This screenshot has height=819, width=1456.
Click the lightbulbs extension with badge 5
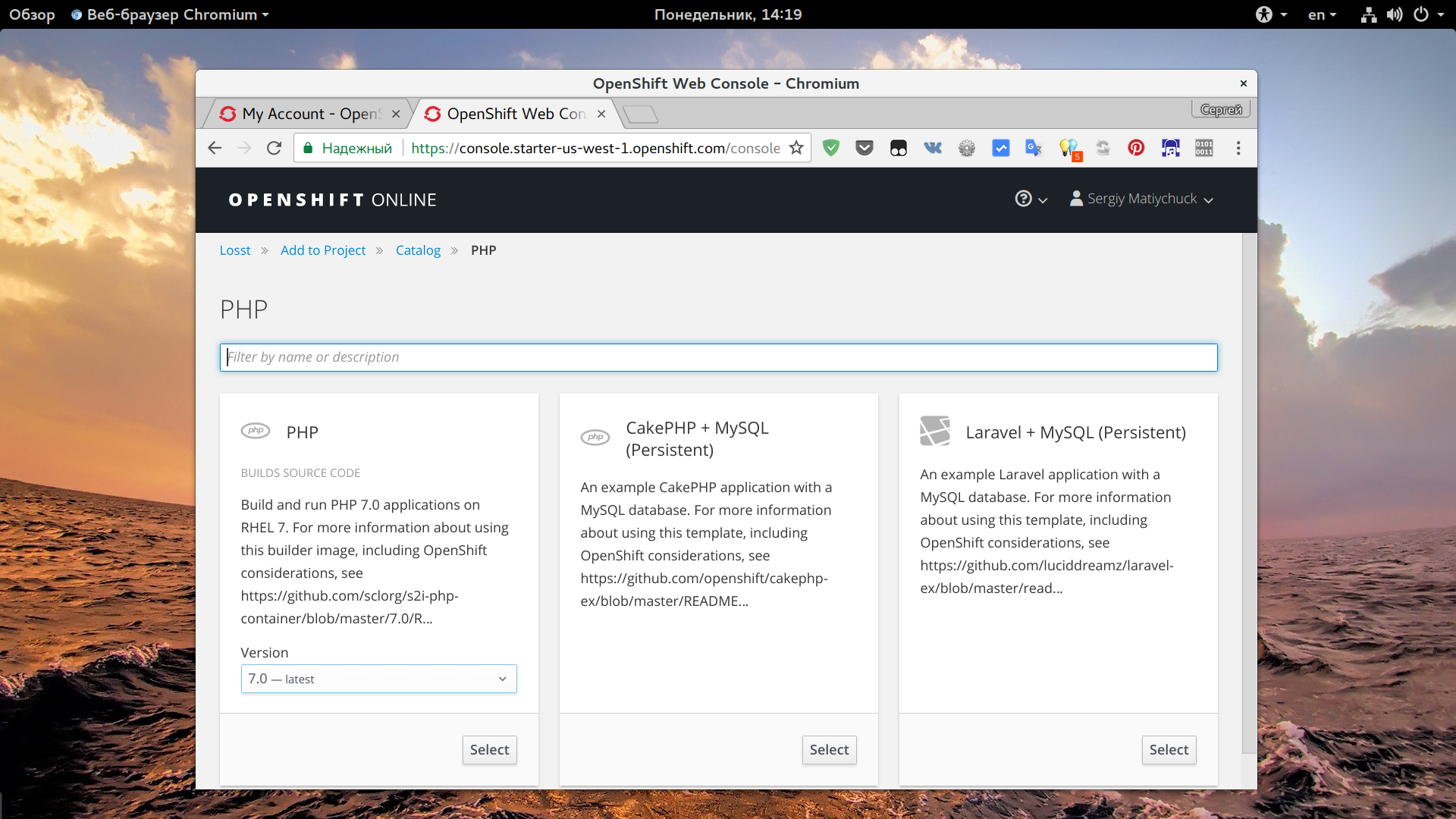pyautogui.click(x=1068, y=148)
